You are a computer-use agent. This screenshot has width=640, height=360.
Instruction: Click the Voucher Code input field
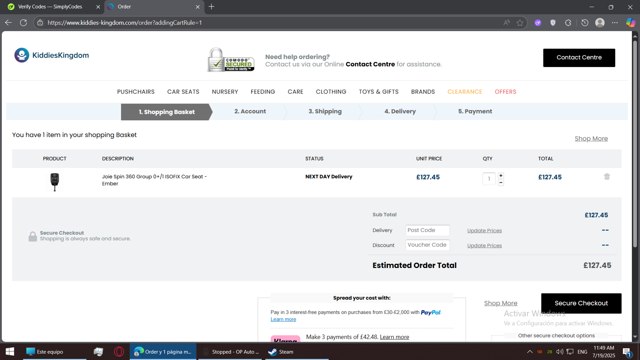click(427, 245)
